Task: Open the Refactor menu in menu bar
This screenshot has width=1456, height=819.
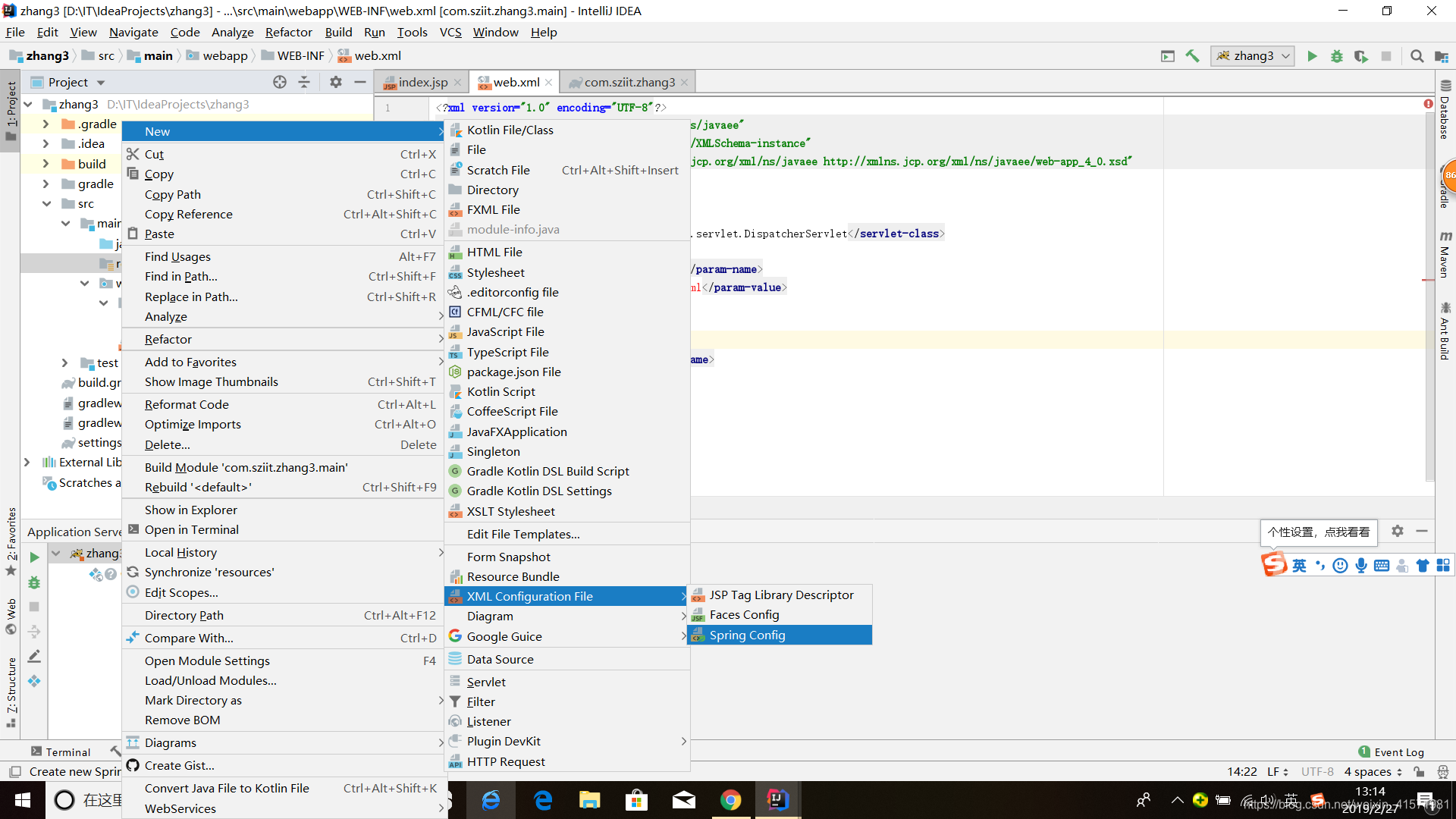Action: 288,32
